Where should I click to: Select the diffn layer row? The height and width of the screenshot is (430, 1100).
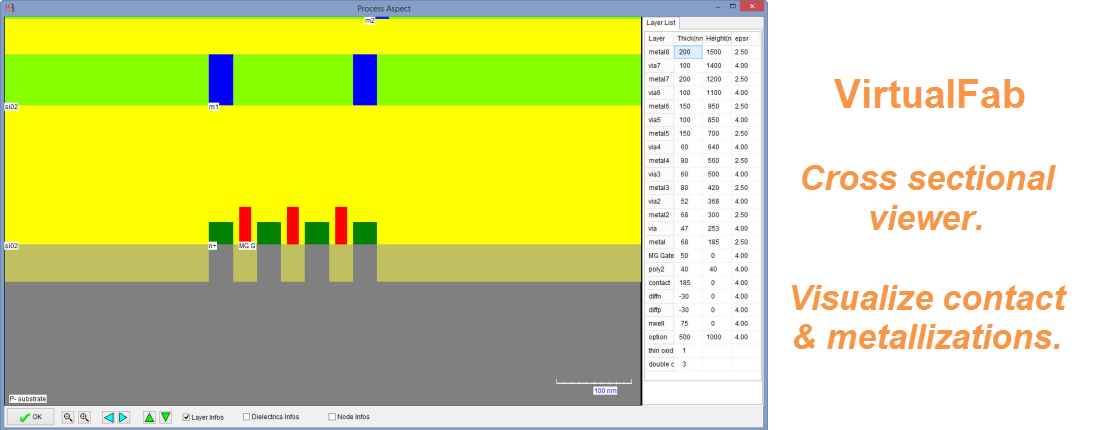[703, 297]
